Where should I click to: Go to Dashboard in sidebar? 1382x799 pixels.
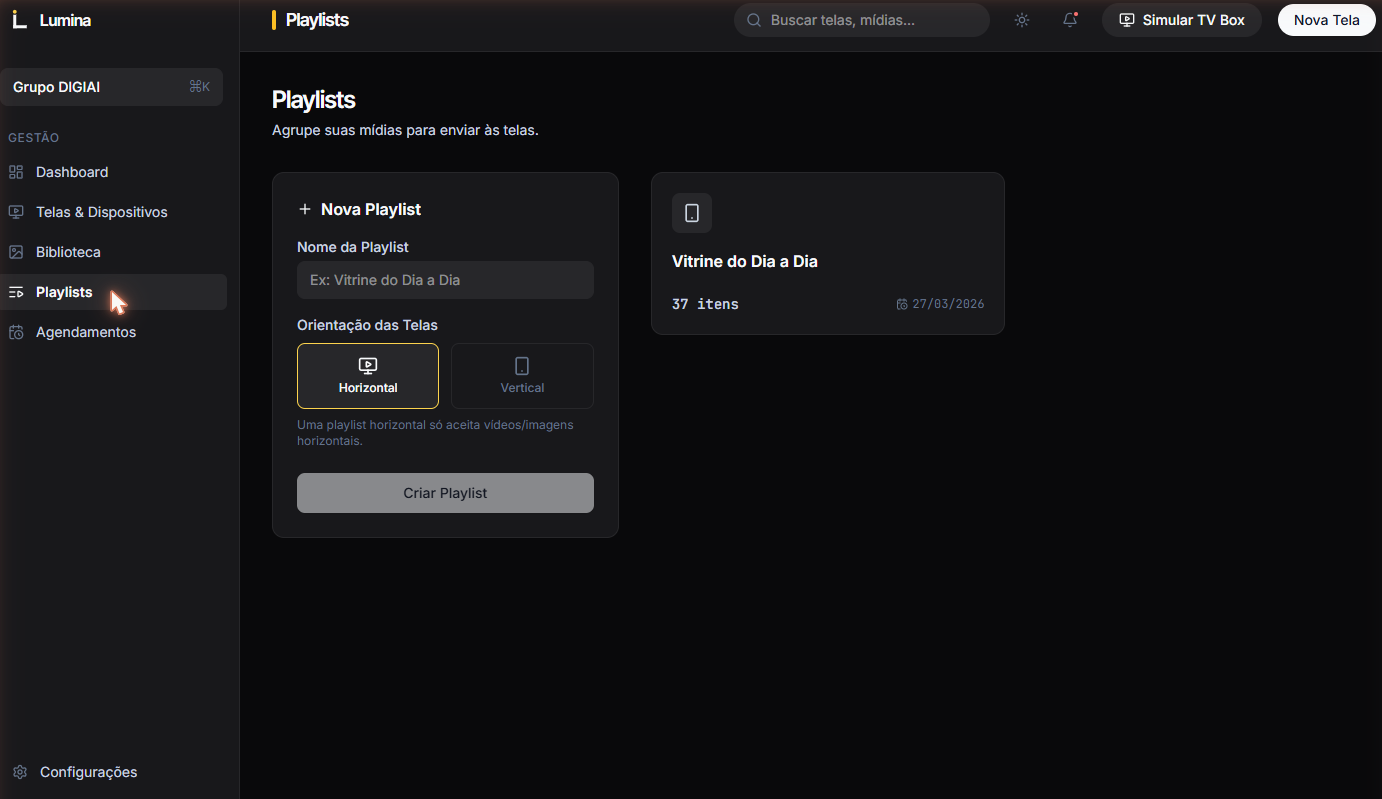click(114, 172)
